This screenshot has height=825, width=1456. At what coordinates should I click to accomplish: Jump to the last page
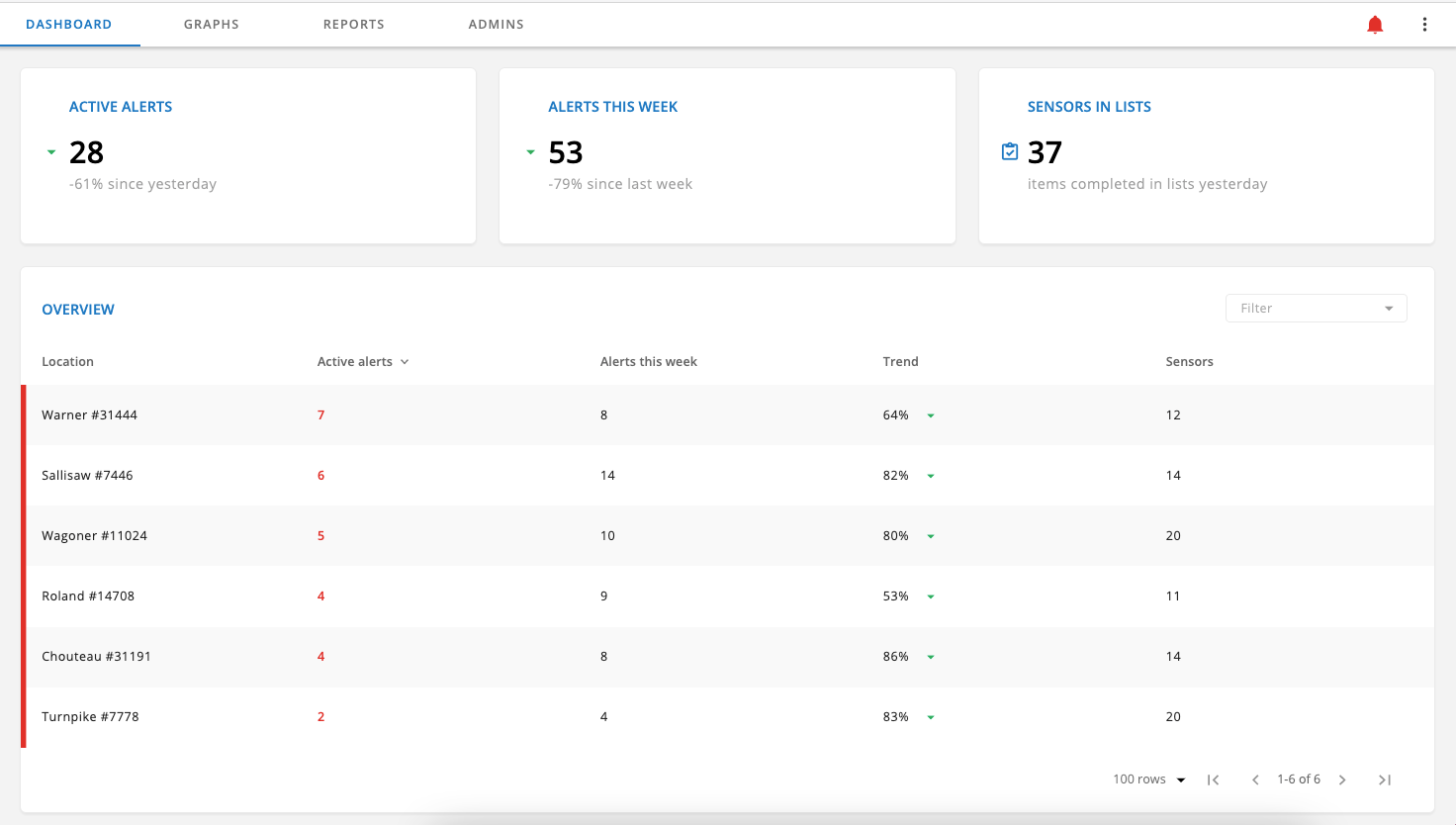pyautogui.click(x=1385, y=779)
